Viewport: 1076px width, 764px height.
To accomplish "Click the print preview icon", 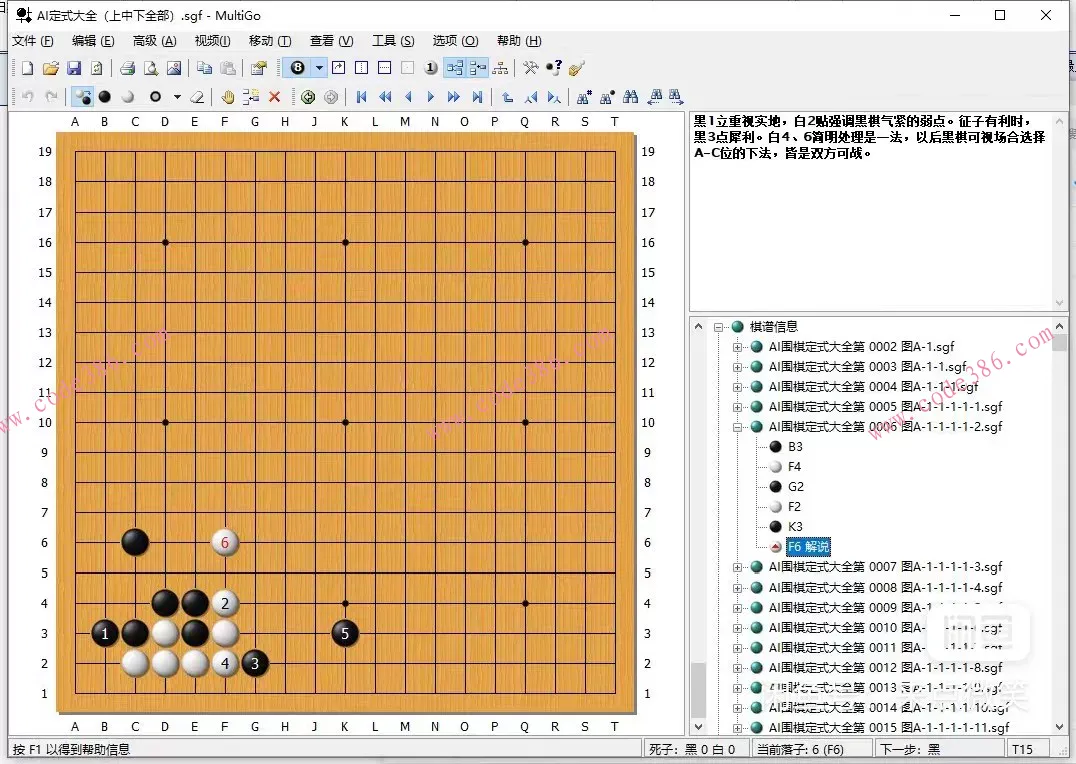I will (x=148, y=68).
